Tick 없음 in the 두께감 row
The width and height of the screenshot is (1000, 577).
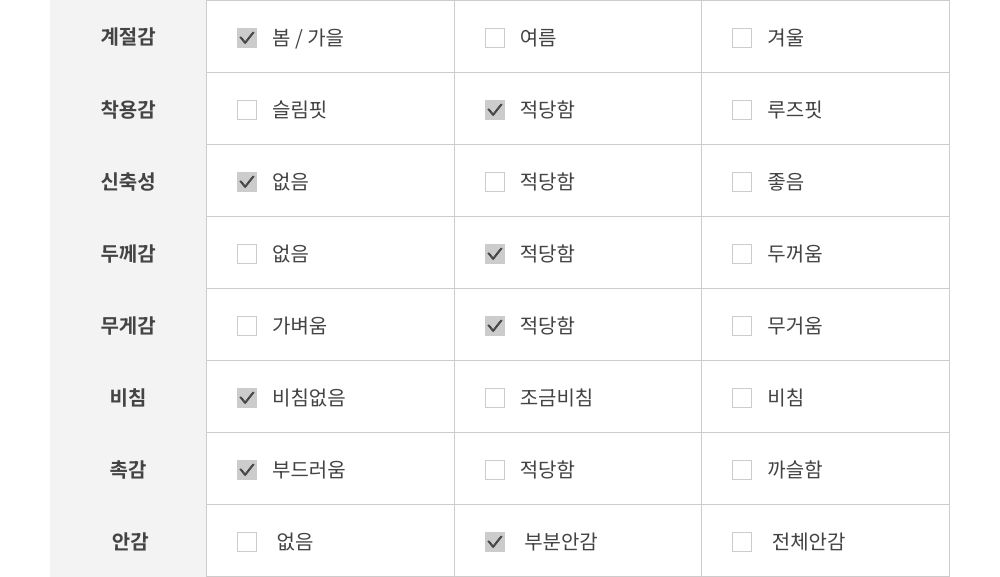click(247, 254)
